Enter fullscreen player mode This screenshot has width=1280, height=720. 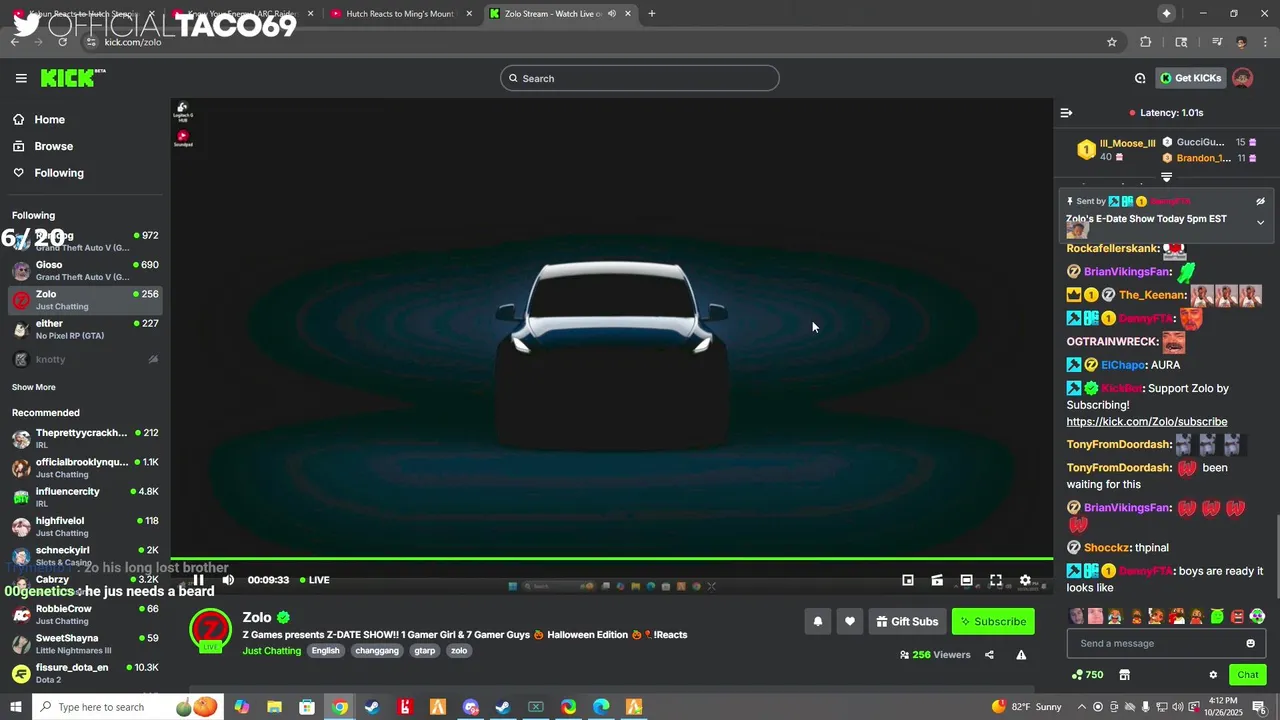(x=996, y=580)
